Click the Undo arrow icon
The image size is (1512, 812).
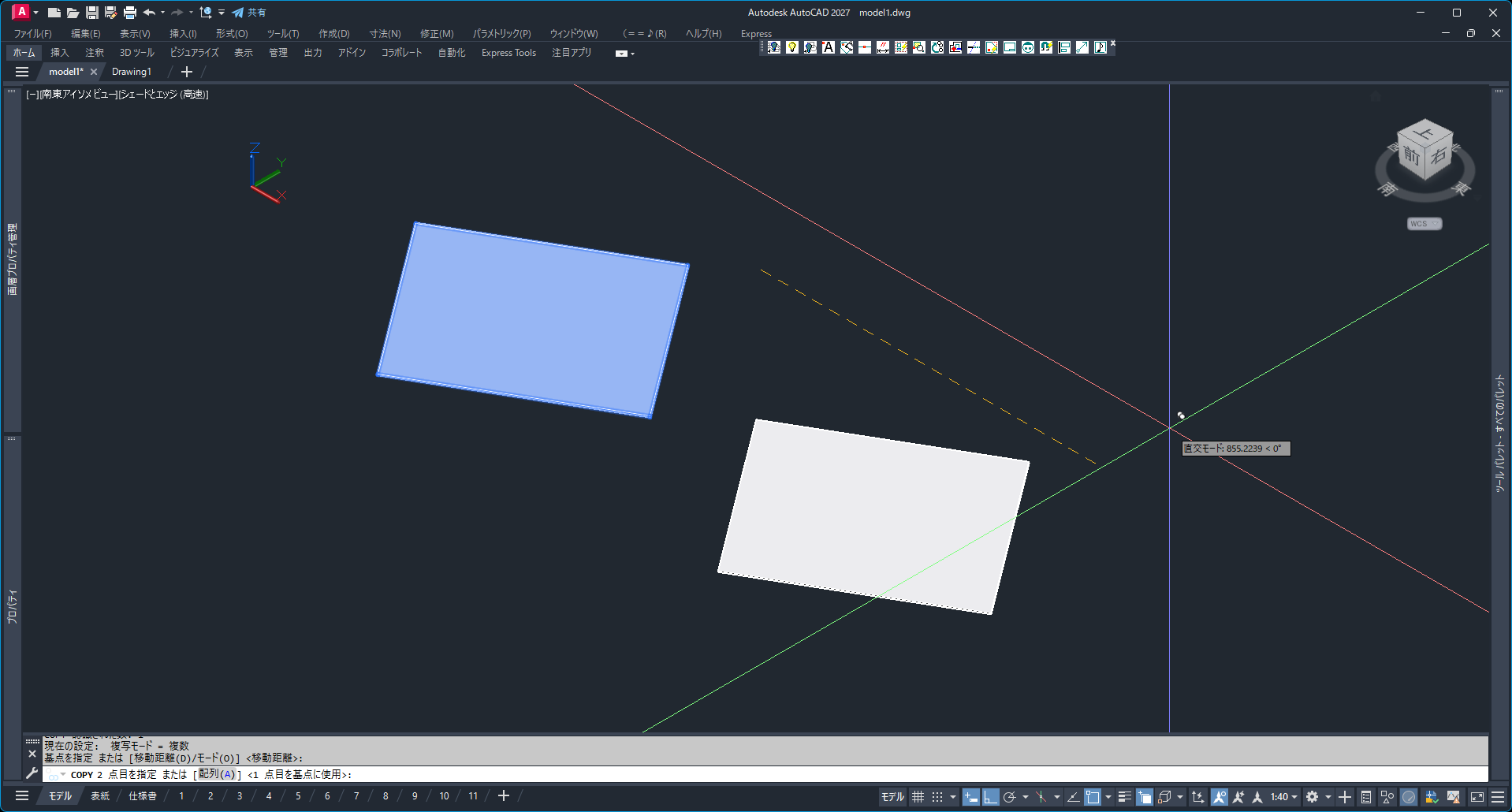tap(148, 13)
